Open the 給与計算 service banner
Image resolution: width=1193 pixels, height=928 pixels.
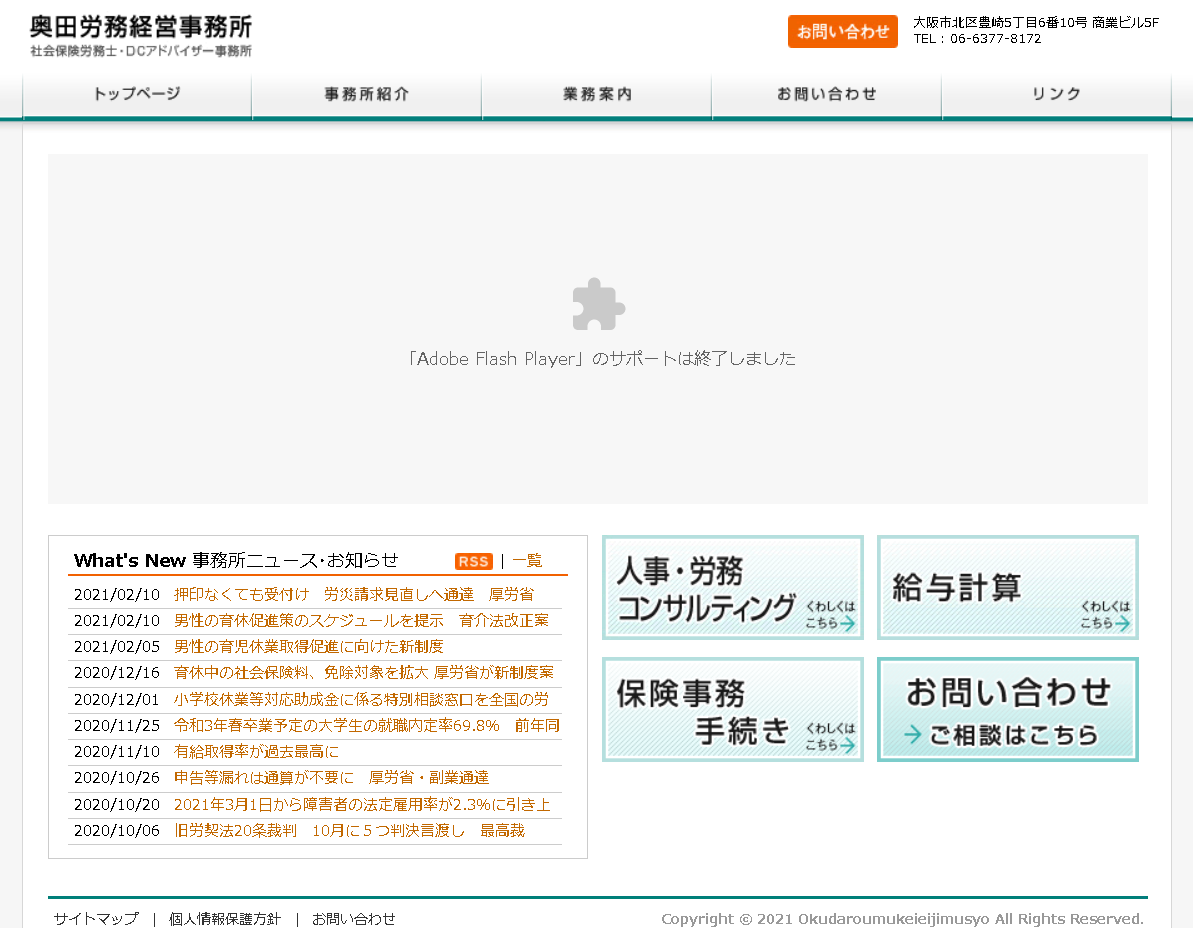click(1006, 587)
